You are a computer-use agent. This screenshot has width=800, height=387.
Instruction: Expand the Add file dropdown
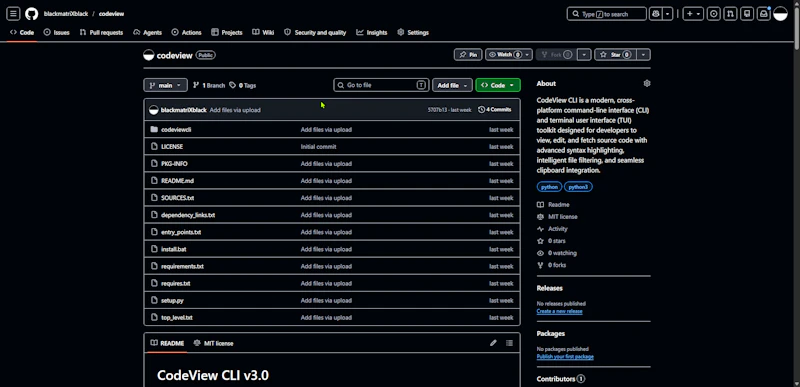(452, 85)
